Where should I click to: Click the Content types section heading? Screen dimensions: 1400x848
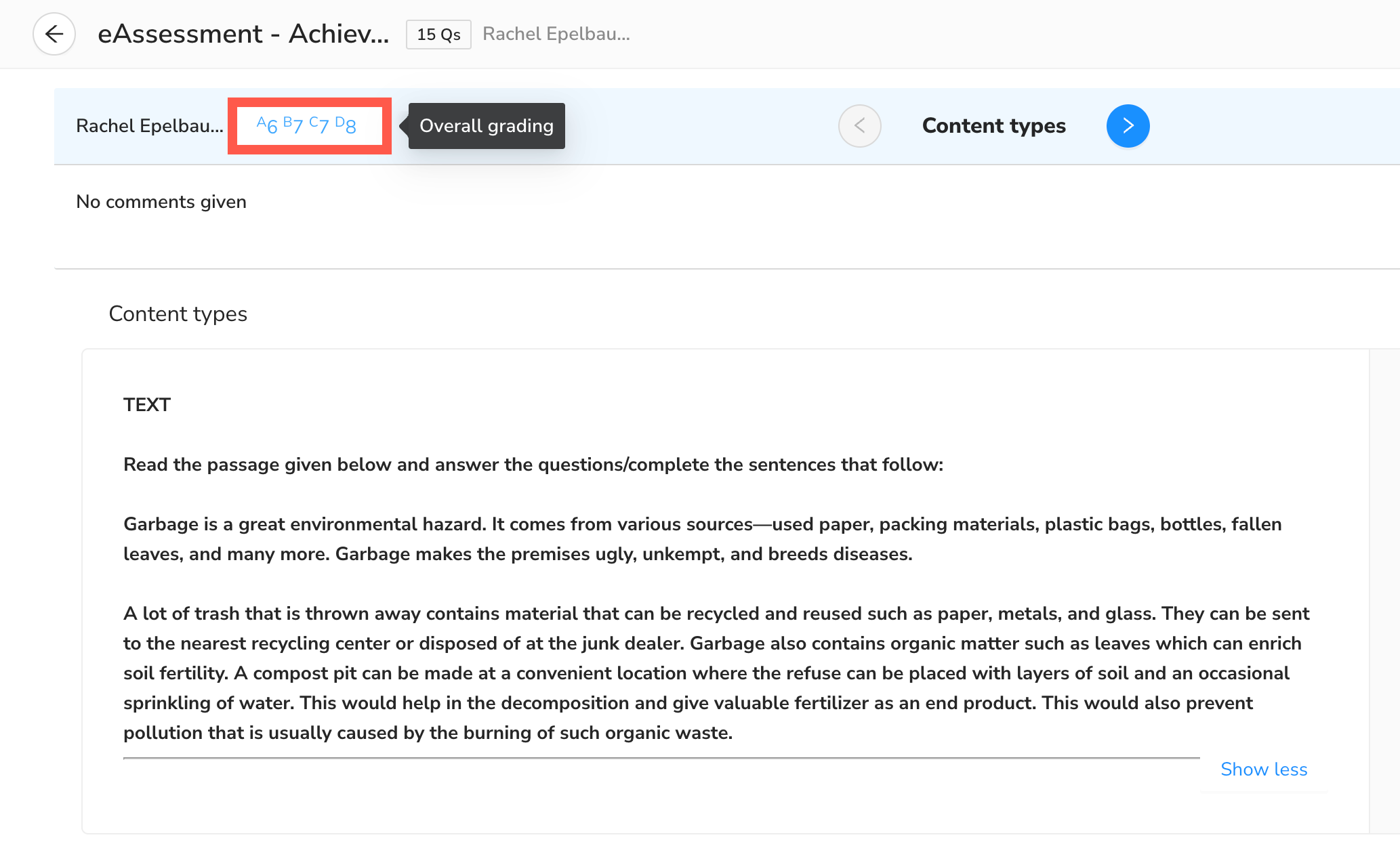(178, 314)
